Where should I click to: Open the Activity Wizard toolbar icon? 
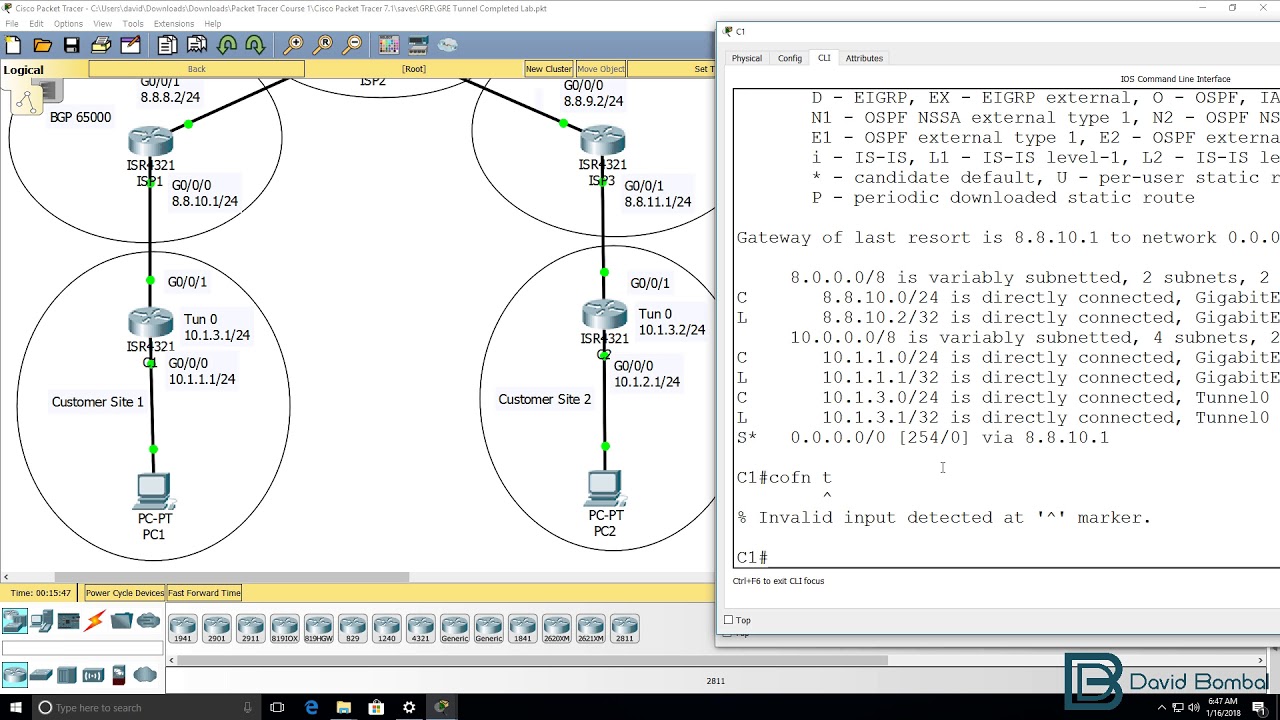tap(130, 45)
